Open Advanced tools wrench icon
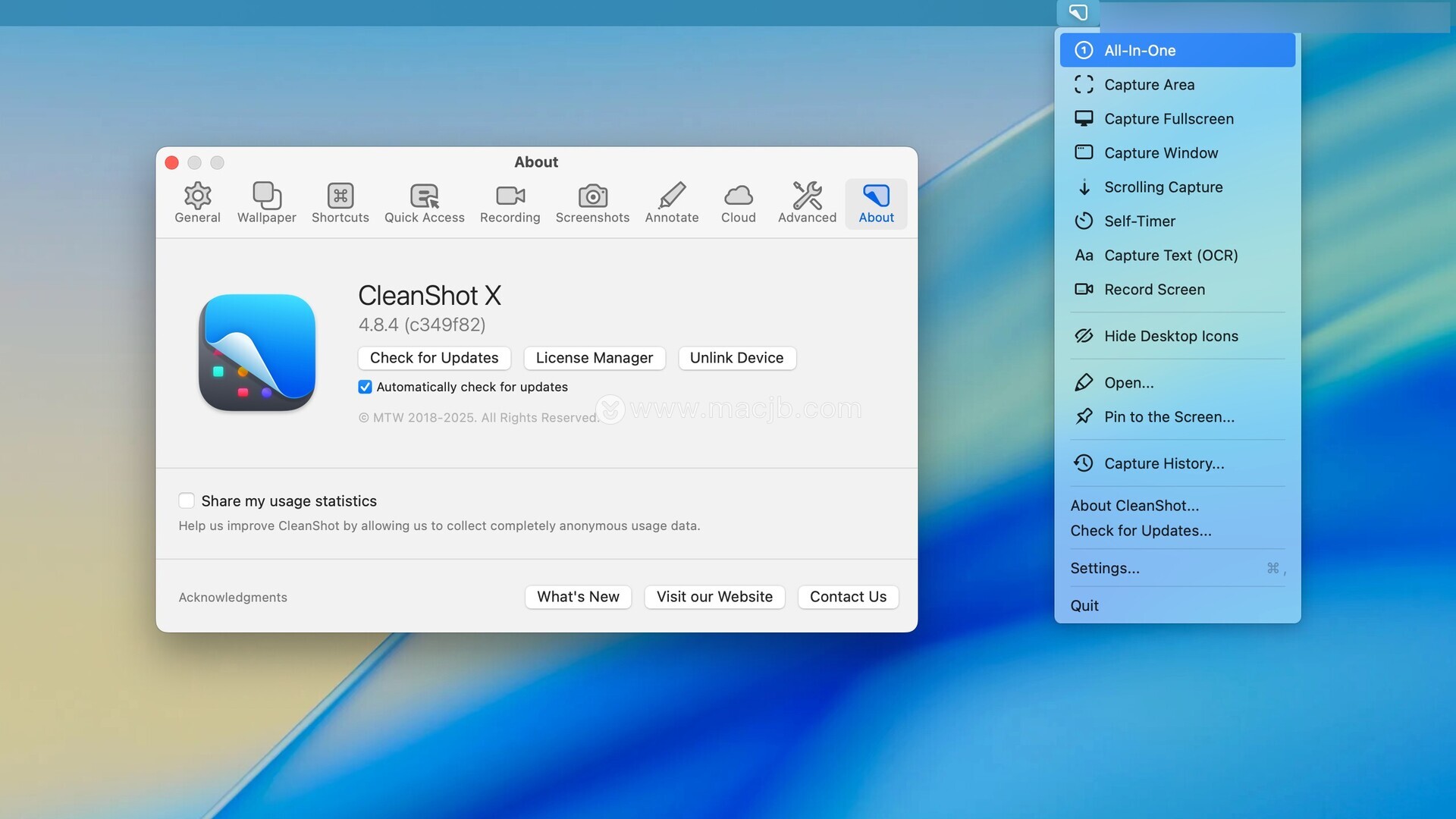The image size is (1456, 819). click(807, 196)
